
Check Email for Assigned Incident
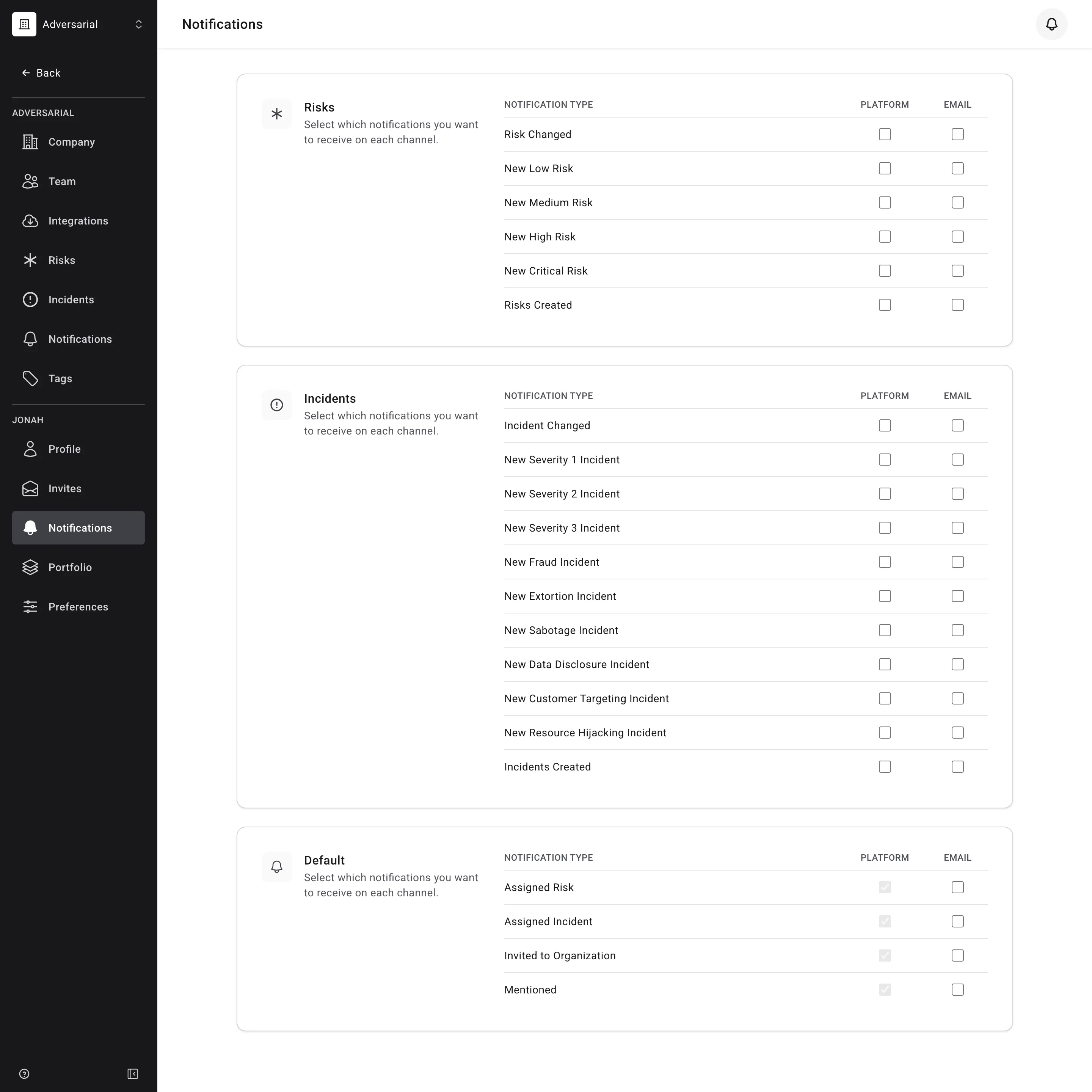pyautogui.click(x=957, y=921)
